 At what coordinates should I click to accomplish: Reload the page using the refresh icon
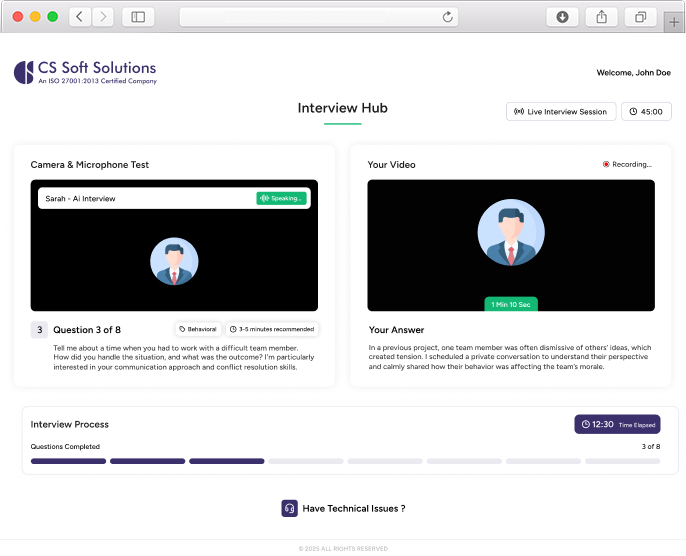tap(448, 17)
